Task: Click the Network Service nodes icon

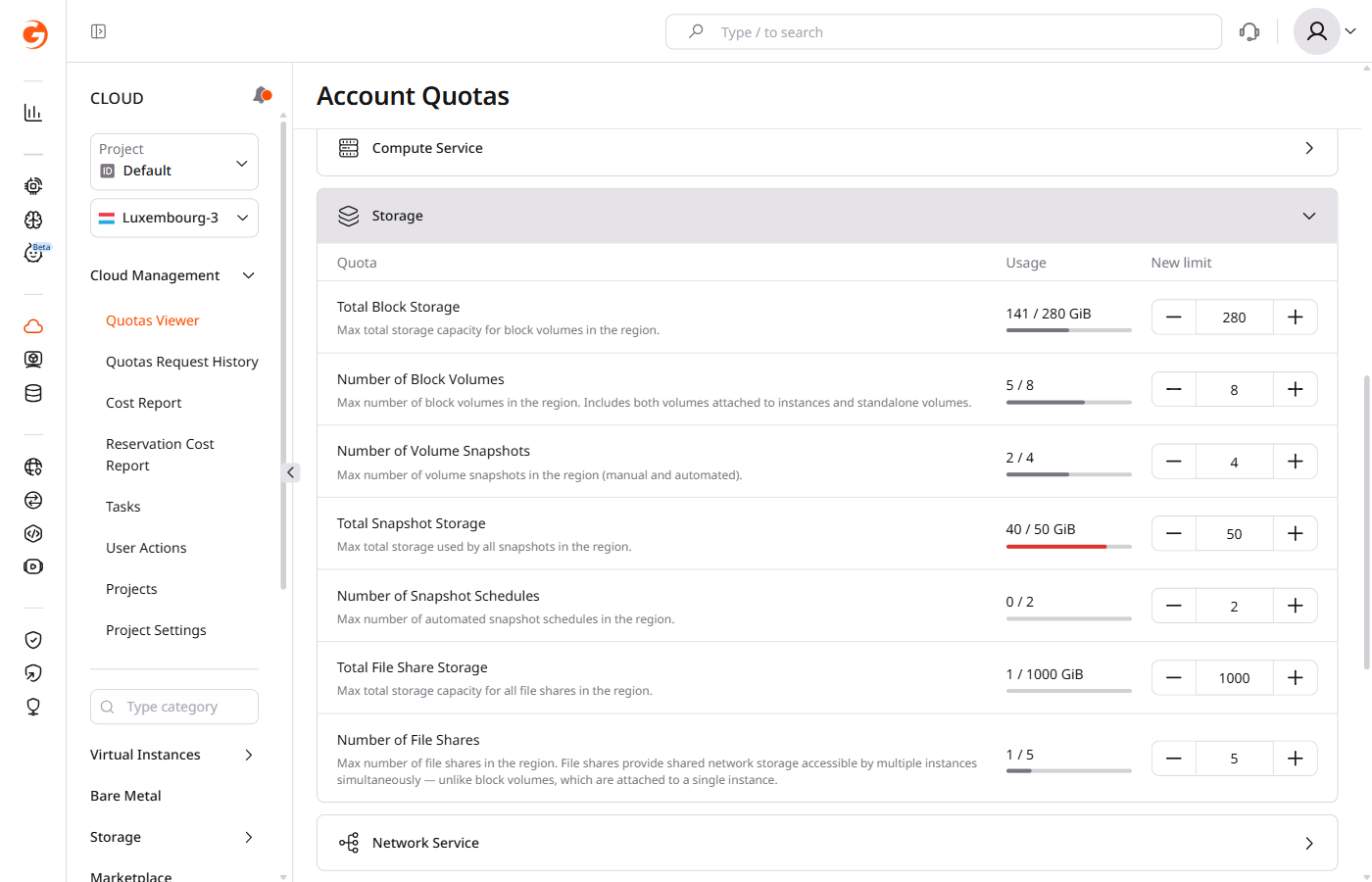Action: pyautogui.click(x=349, y=843)
